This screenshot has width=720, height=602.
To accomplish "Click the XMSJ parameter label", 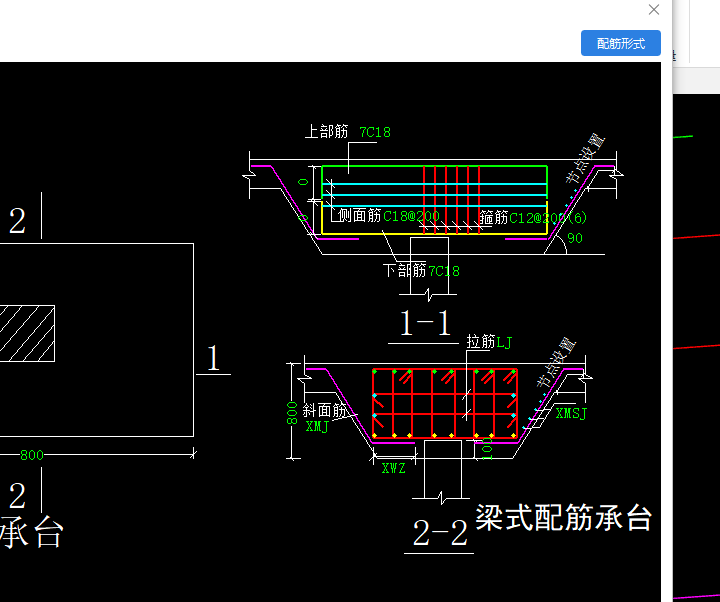I will click(x=571, y=413).
